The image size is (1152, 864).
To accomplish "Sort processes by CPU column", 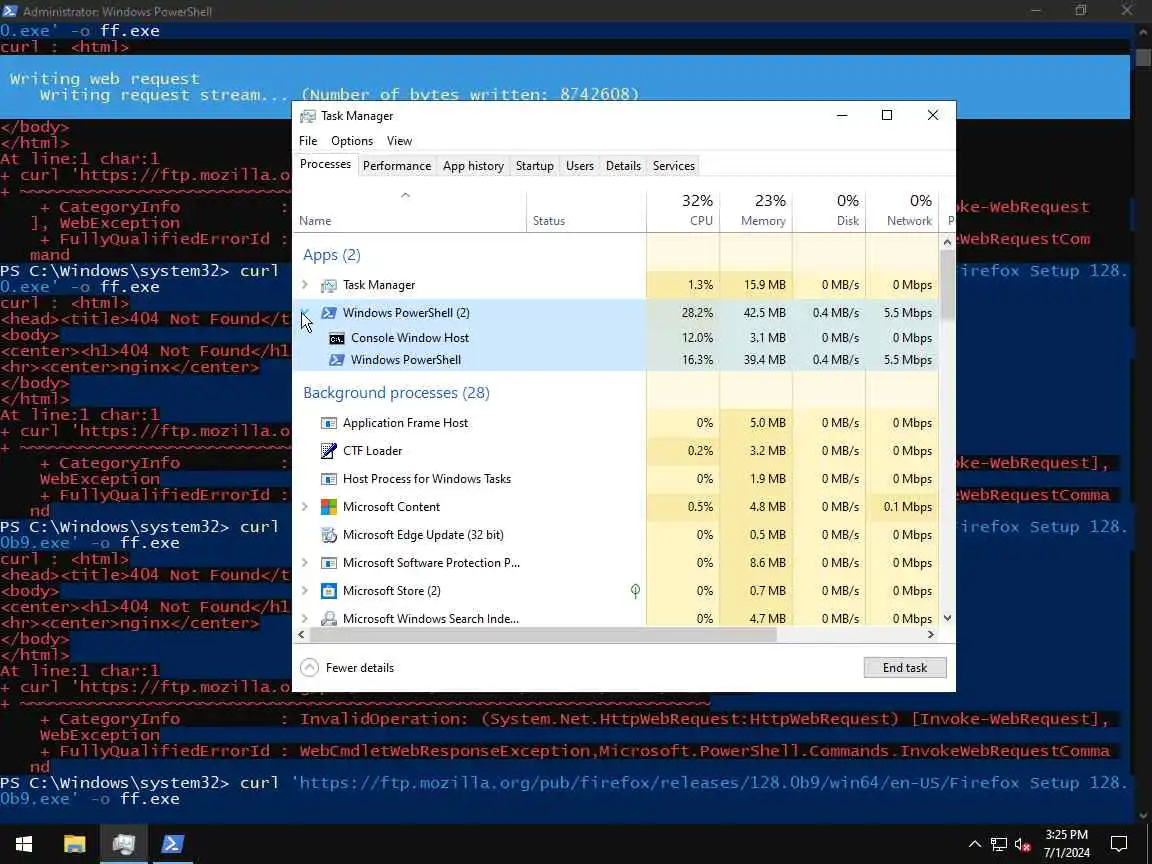I will 683,210.
